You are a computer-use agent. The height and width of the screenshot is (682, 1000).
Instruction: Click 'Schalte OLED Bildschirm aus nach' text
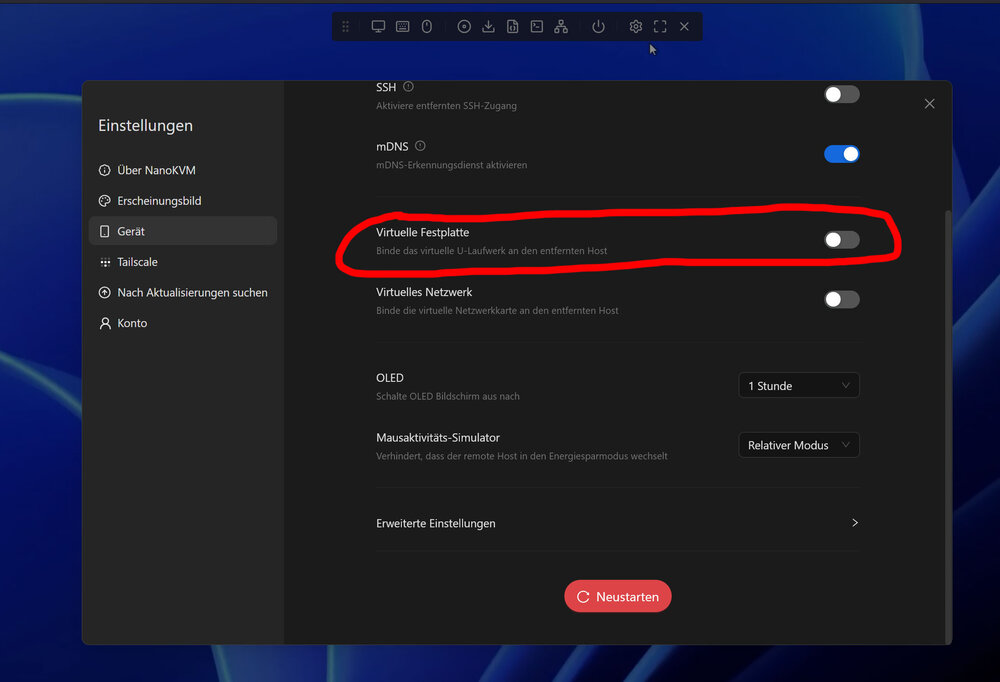[x=448, y=396]
